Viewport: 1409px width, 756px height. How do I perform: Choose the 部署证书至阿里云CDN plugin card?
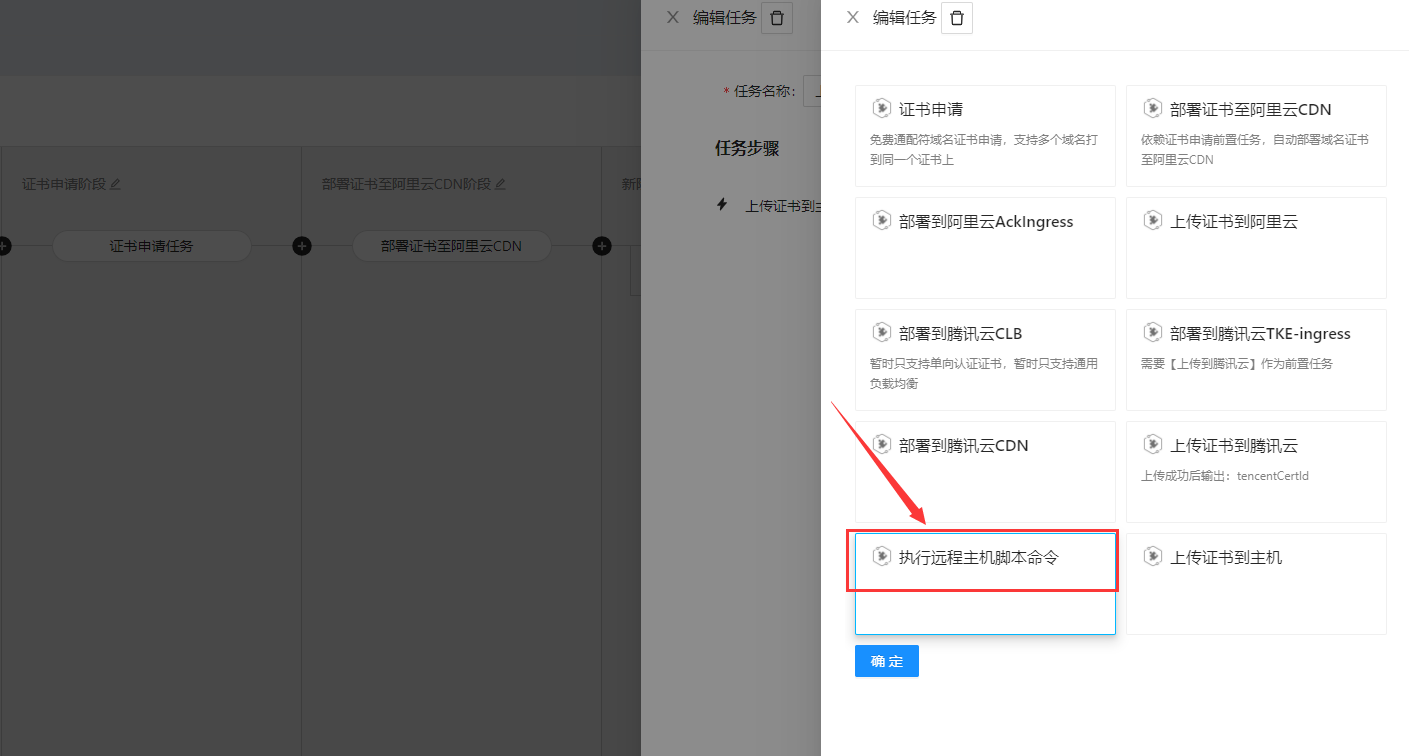coord(1256,135)
